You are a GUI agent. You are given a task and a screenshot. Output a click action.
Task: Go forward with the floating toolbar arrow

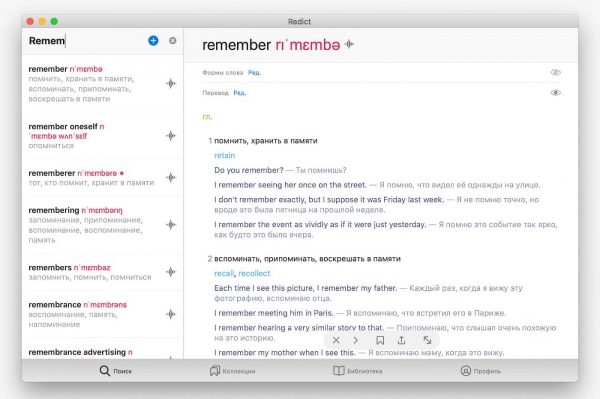pos(355,340)
